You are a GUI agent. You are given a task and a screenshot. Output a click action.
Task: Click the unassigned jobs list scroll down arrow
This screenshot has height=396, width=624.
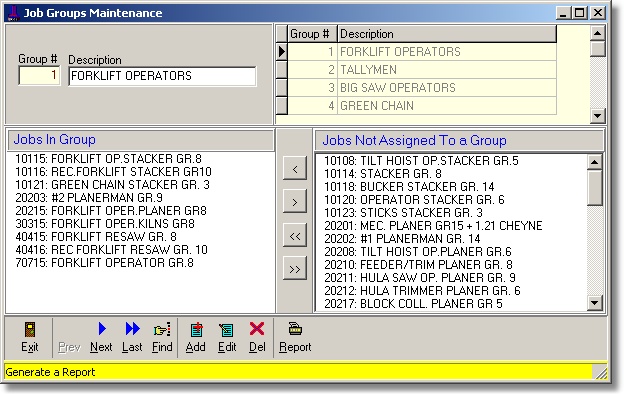595,303
